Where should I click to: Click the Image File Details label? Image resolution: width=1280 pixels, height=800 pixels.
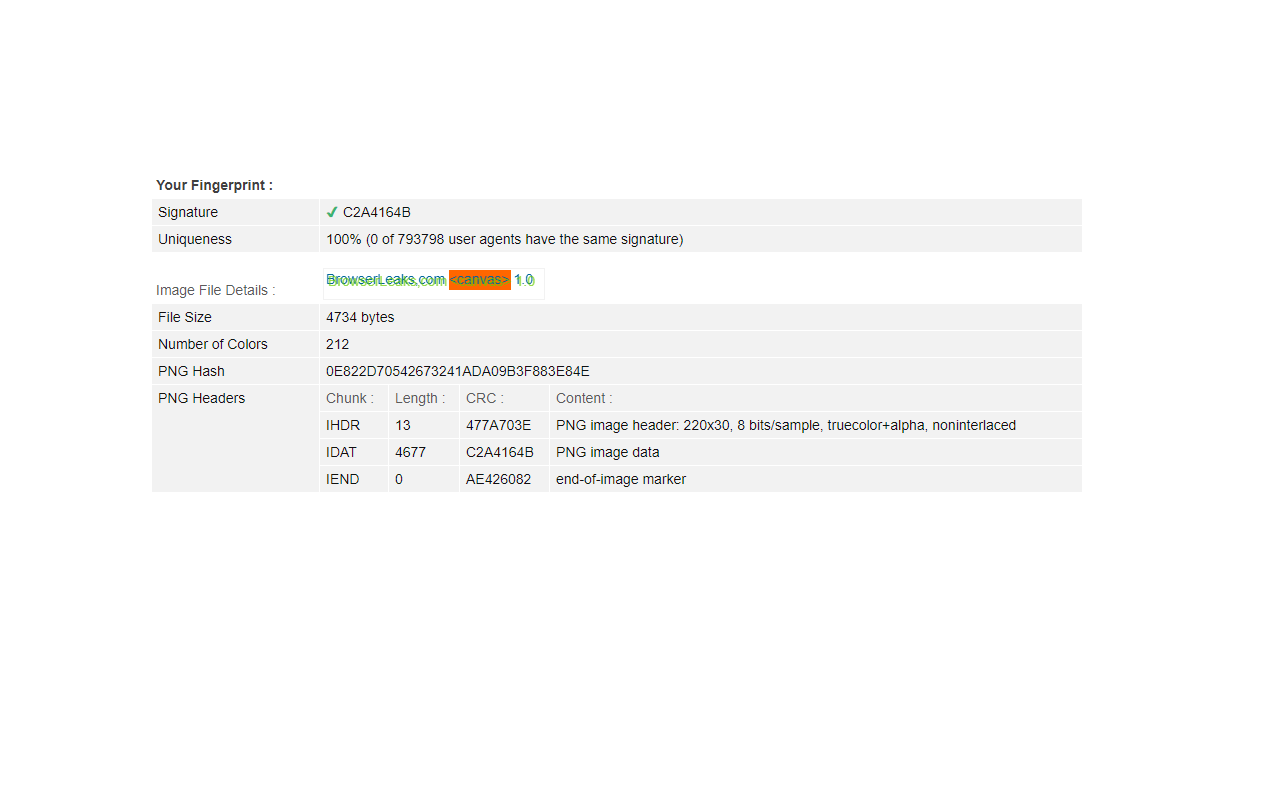coord(215,290)
